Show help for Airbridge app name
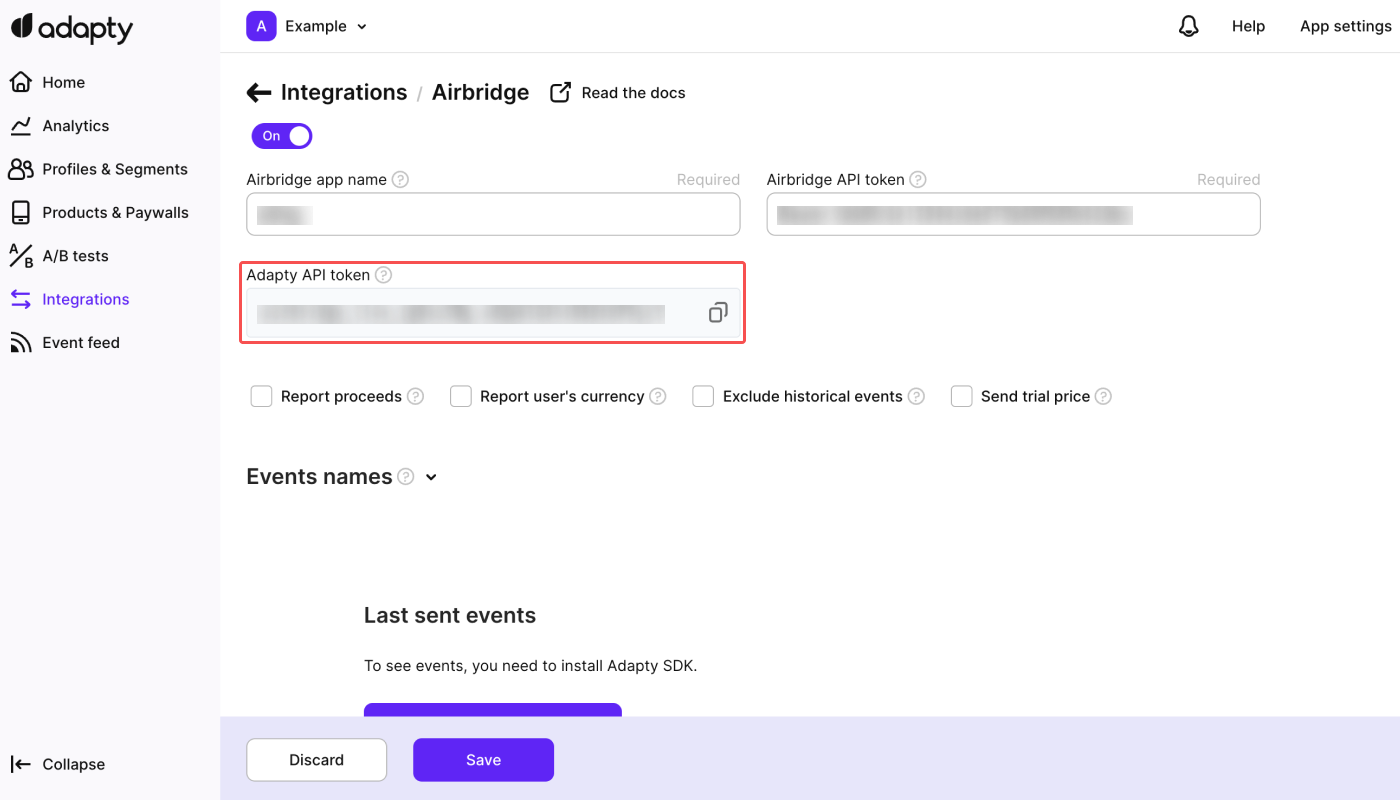The image size is (1400, 800). click(400, 180)
